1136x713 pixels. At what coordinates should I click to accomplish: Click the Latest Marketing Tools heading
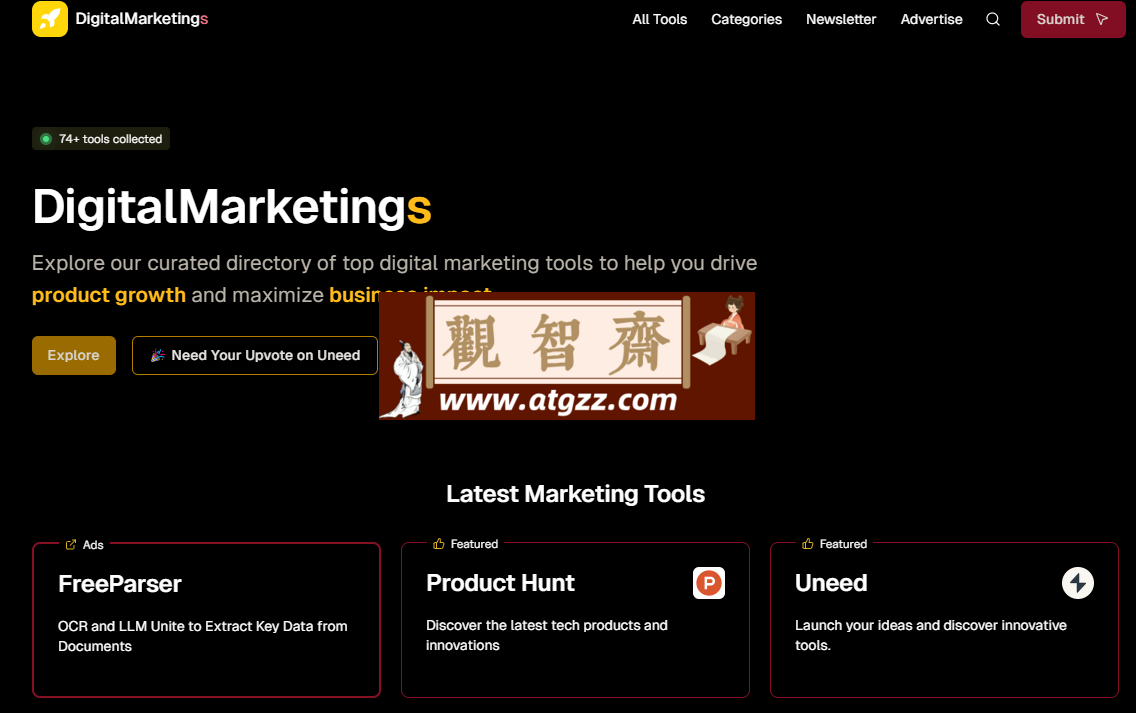(575, 493)
